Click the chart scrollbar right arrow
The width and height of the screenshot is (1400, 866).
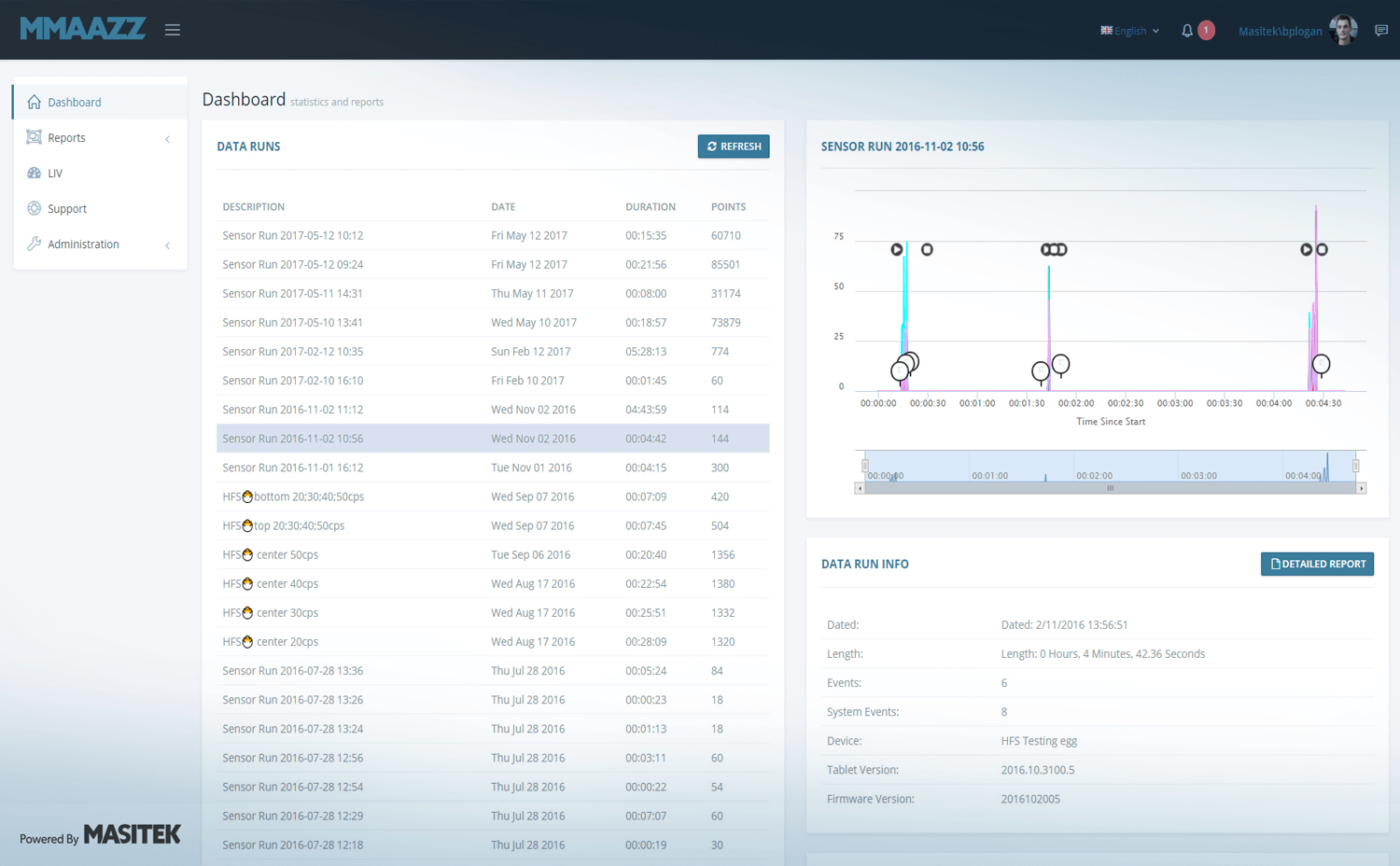pyautogui.click(x=1361, y=488)
